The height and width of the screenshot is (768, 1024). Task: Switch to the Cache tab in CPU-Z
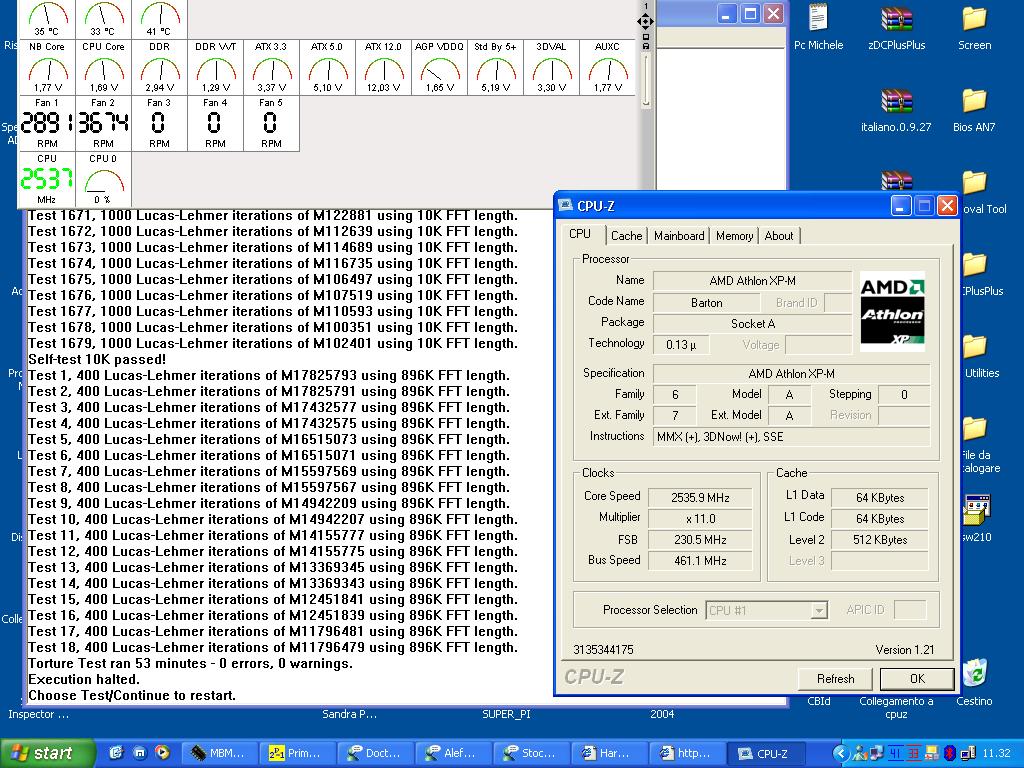pyautogui.click(x=626, y=236)
